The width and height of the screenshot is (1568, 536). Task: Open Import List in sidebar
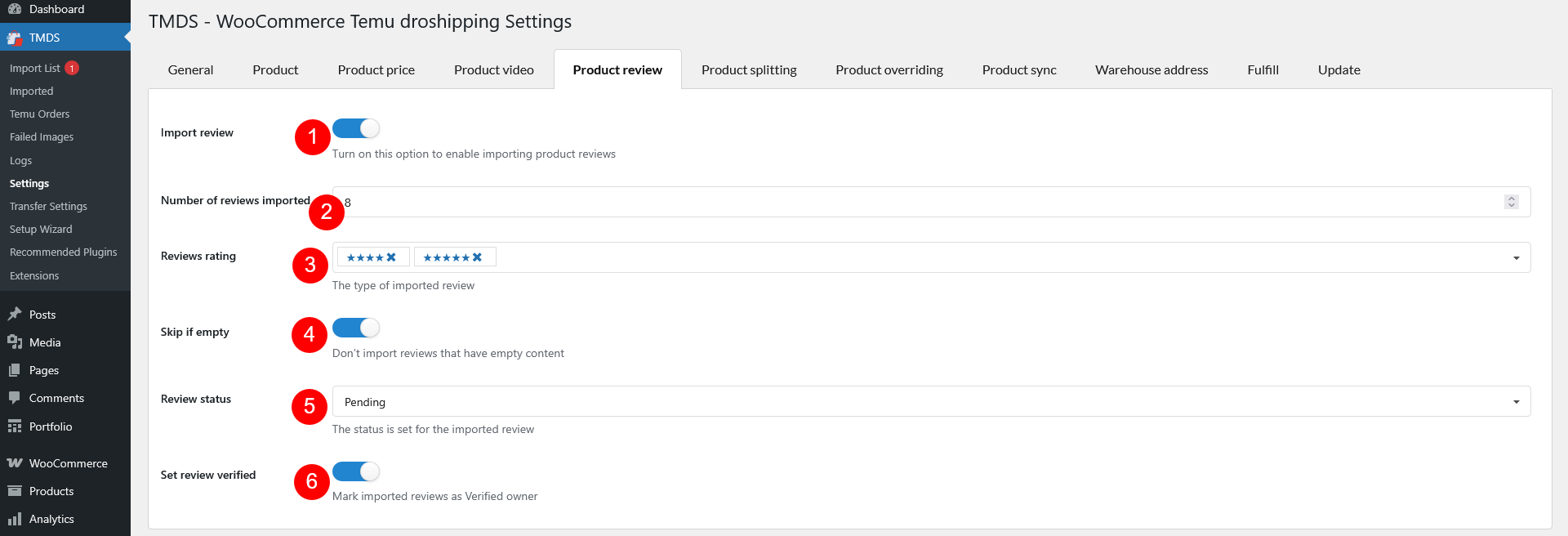35,68
